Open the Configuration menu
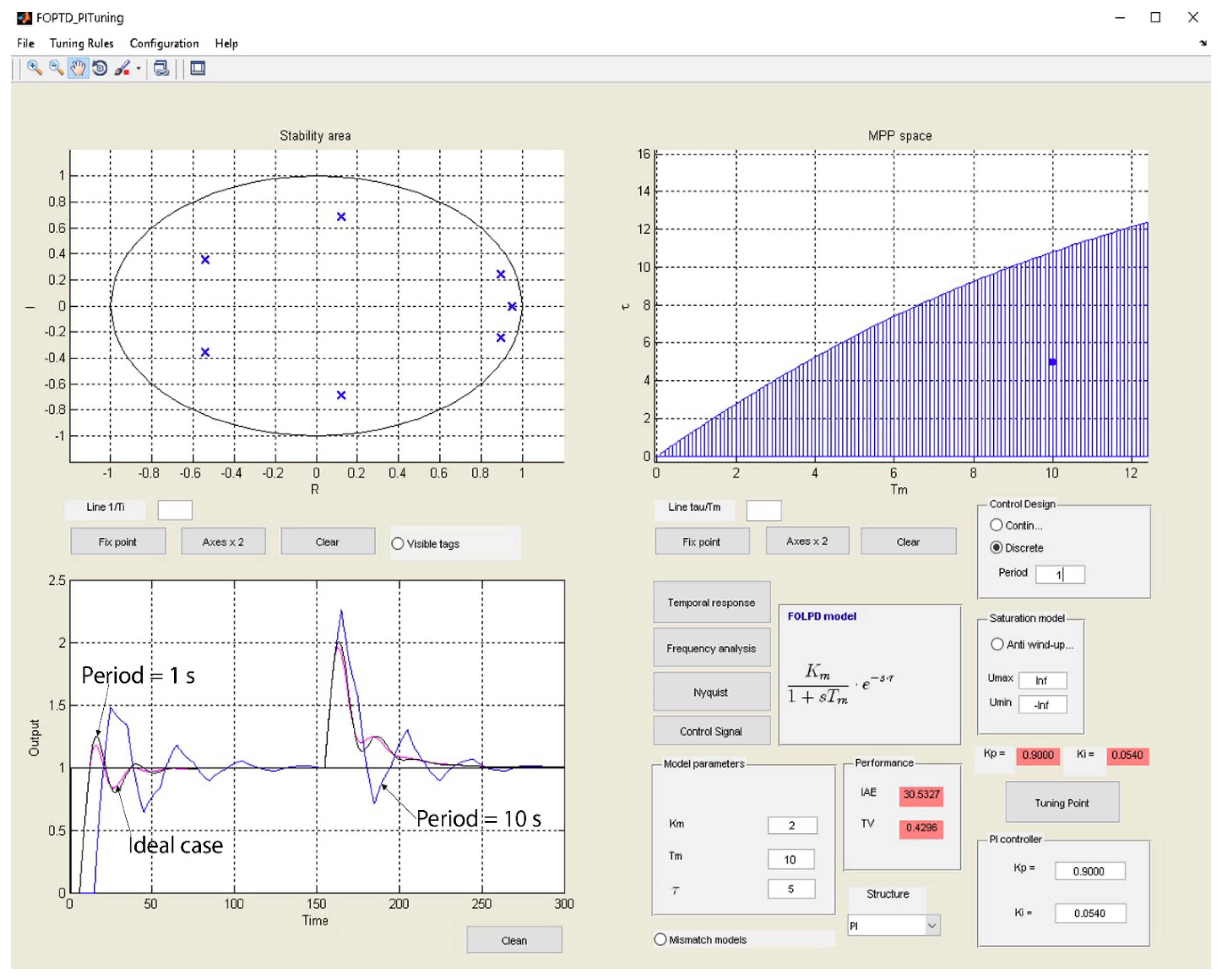This screenshot has width=1220, height=980. pos(164,44)
